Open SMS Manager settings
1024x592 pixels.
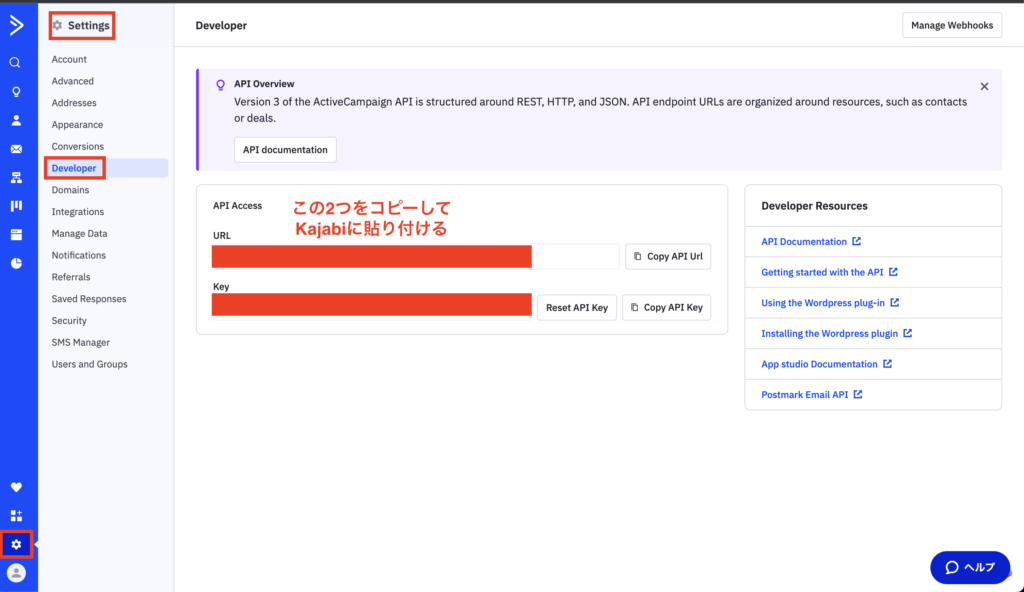click(x=81, y=342)
